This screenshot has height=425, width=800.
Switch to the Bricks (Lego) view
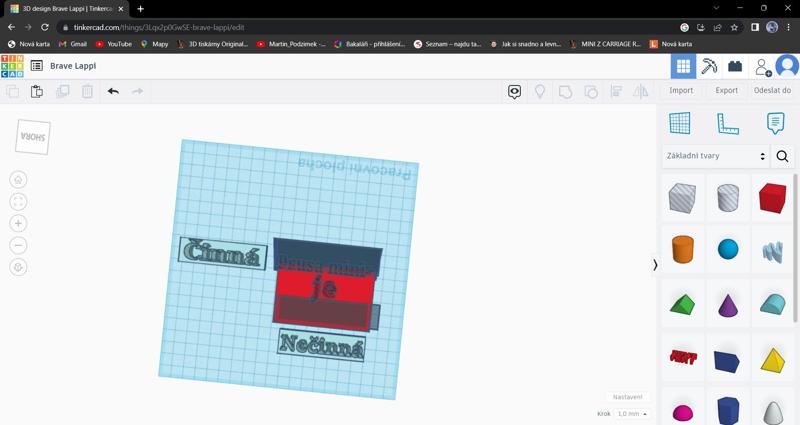pos(735,66)
